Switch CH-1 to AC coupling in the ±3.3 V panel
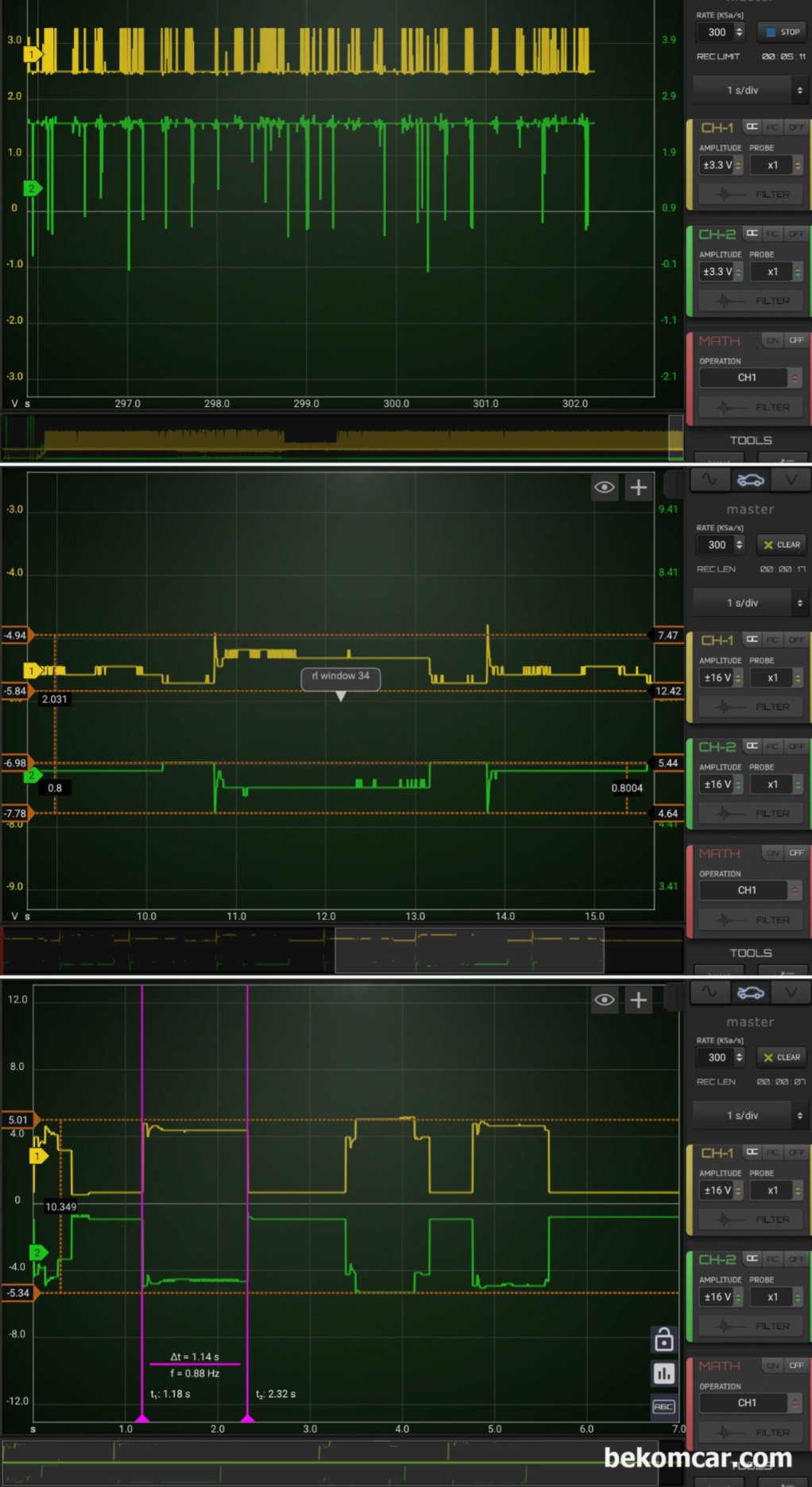This screenshot has height=1487, width=812. tap(773, 127)
